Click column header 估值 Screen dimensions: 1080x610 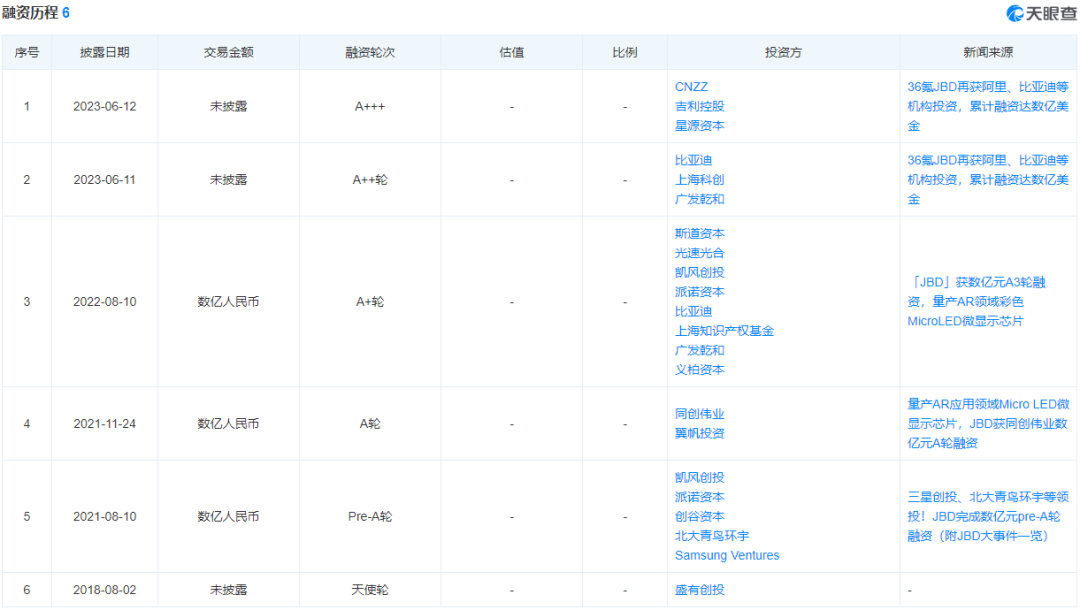pyautogui.click(x=512, y=52)
